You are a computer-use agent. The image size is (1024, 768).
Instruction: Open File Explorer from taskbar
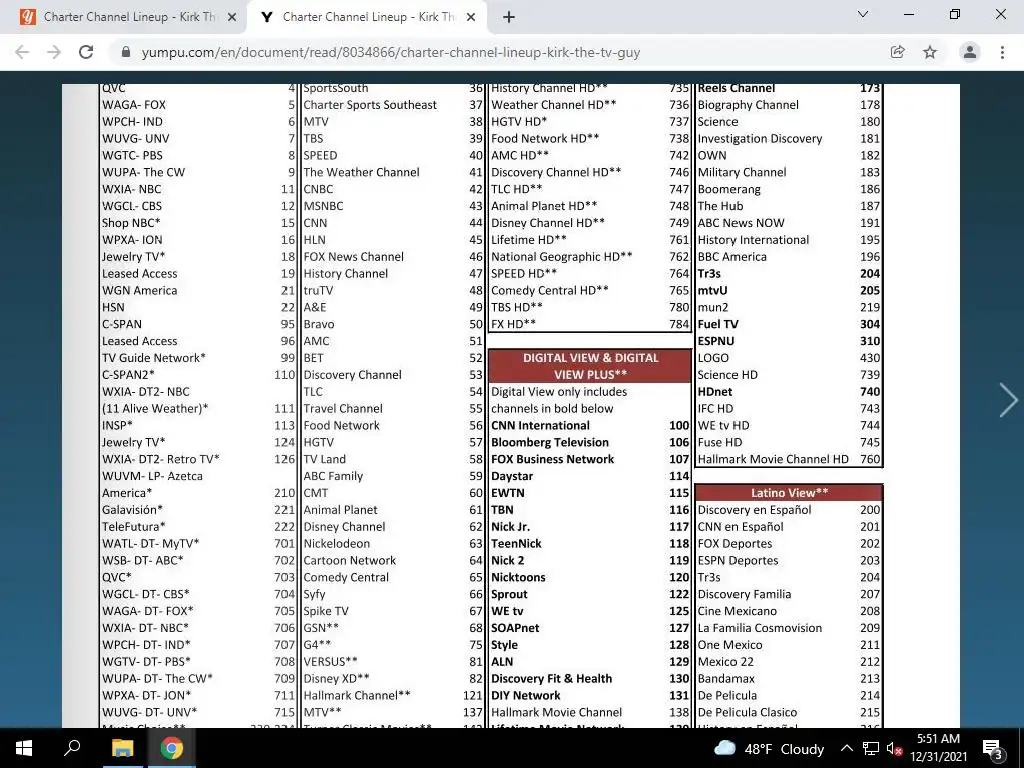point(122,748)
